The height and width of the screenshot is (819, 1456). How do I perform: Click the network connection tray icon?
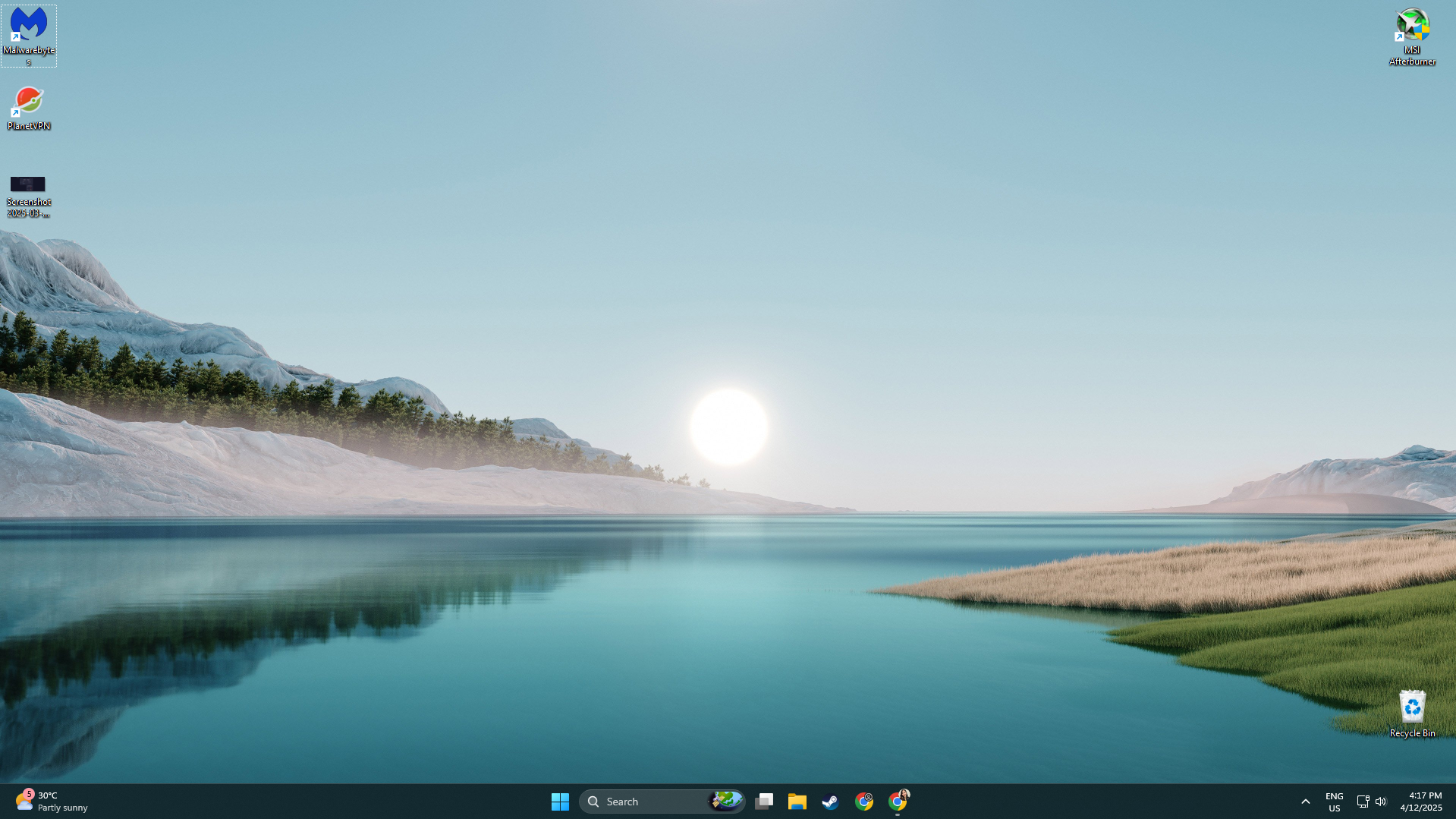(1363, 802)
